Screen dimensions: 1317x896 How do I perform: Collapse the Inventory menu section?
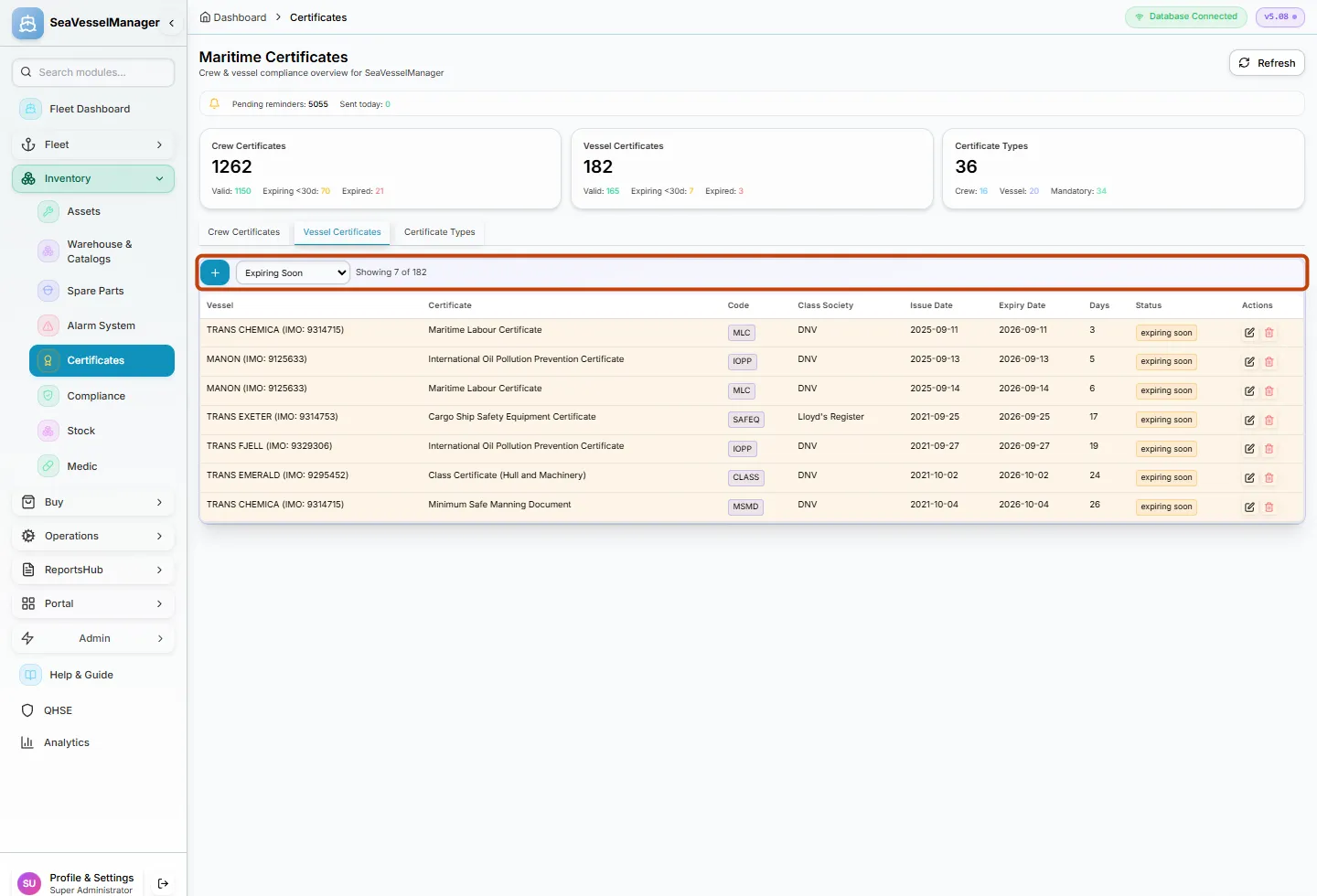(x=93, y=178)
